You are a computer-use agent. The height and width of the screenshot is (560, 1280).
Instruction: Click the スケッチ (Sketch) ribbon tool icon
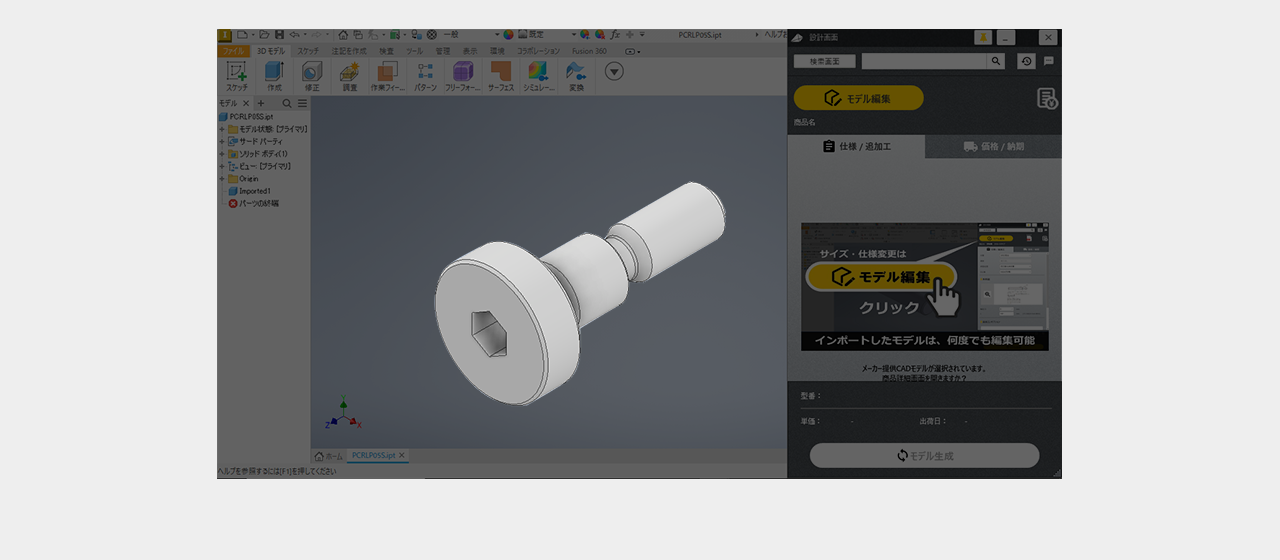click(237, 72)
